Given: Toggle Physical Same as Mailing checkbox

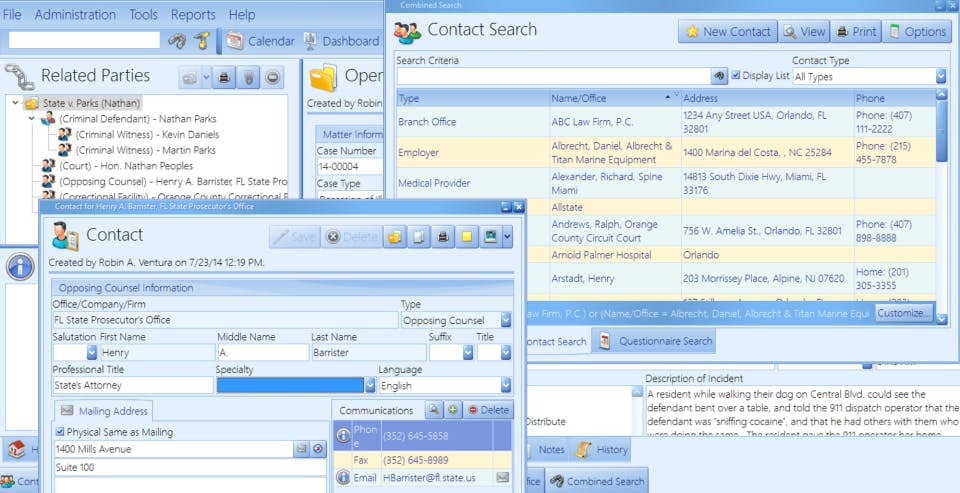Looking at the screenshot, I should click(x=59, y=432).
